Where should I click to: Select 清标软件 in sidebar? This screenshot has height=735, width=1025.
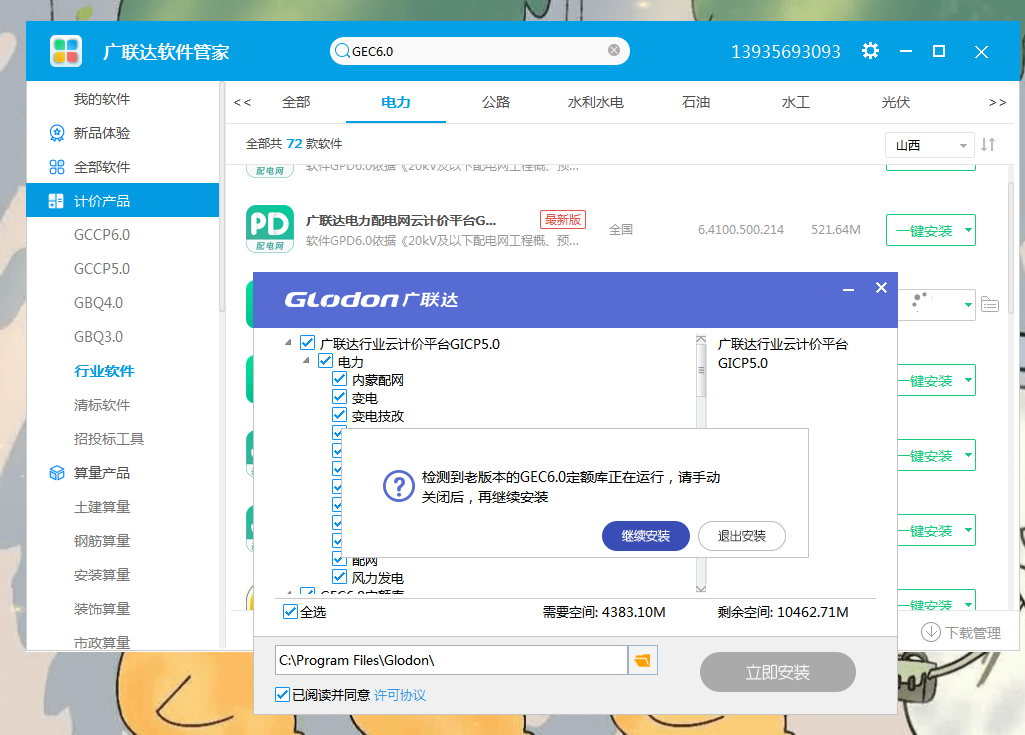click(102, 405)
